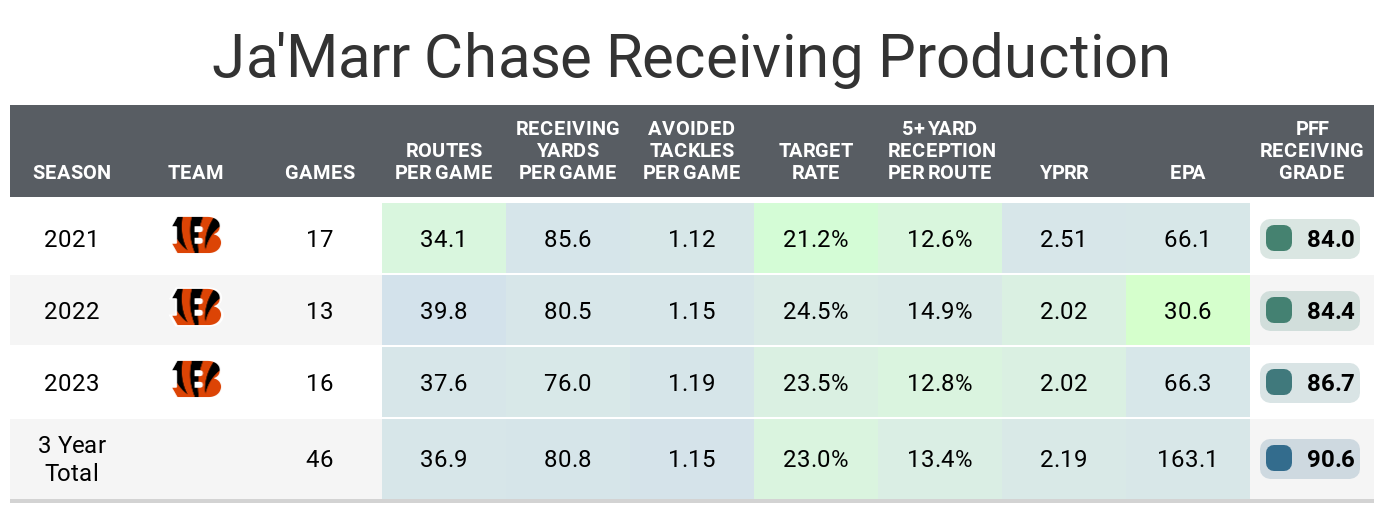The width and height of the screenshot is (1384, 510).
Task: Click the PFF Receiving Grade header
Action: [x=1311, y=150]
